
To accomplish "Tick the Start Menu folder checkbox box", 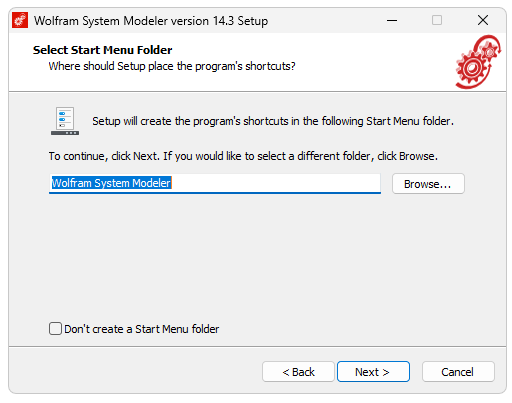I will pyautogui.click(x=55, y=329).
